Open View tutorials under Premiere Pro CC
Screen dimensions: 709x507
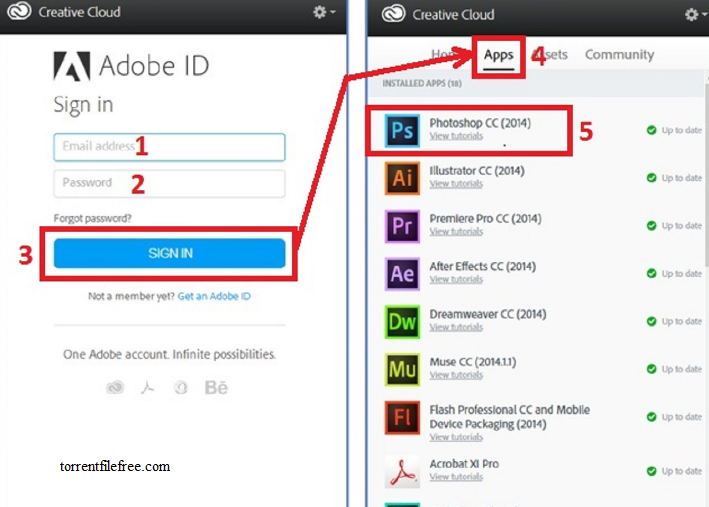pos(456,232)
